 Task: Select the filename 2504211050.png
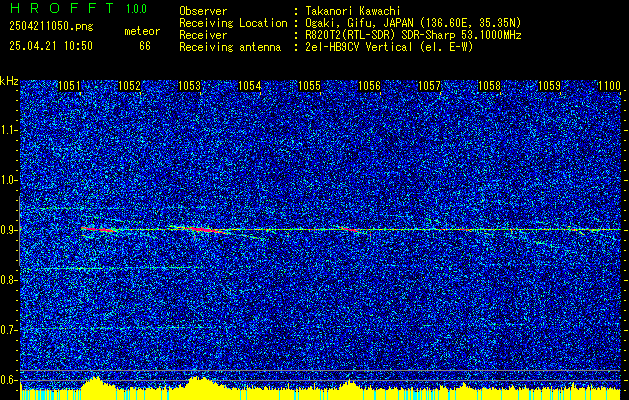(x=51, y=26)
